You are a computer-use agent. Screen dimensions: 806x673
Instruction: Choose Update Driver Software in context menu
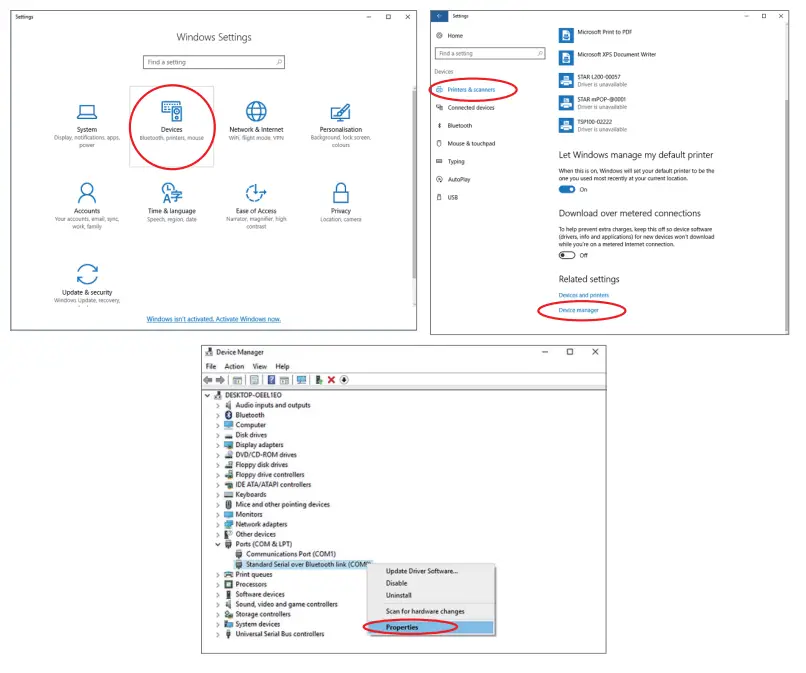[x=431, y=571]
